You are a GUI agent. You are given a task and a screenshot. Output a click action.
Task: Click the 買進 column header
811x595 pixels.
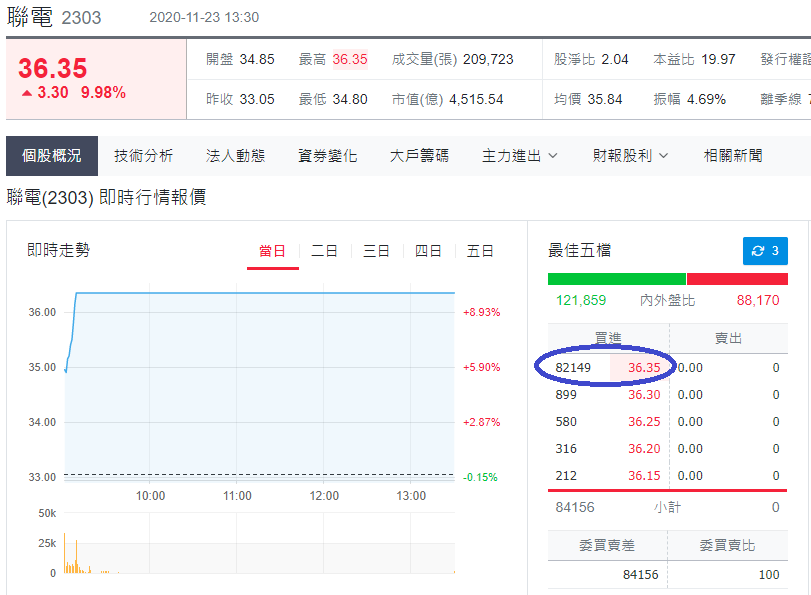608,338
